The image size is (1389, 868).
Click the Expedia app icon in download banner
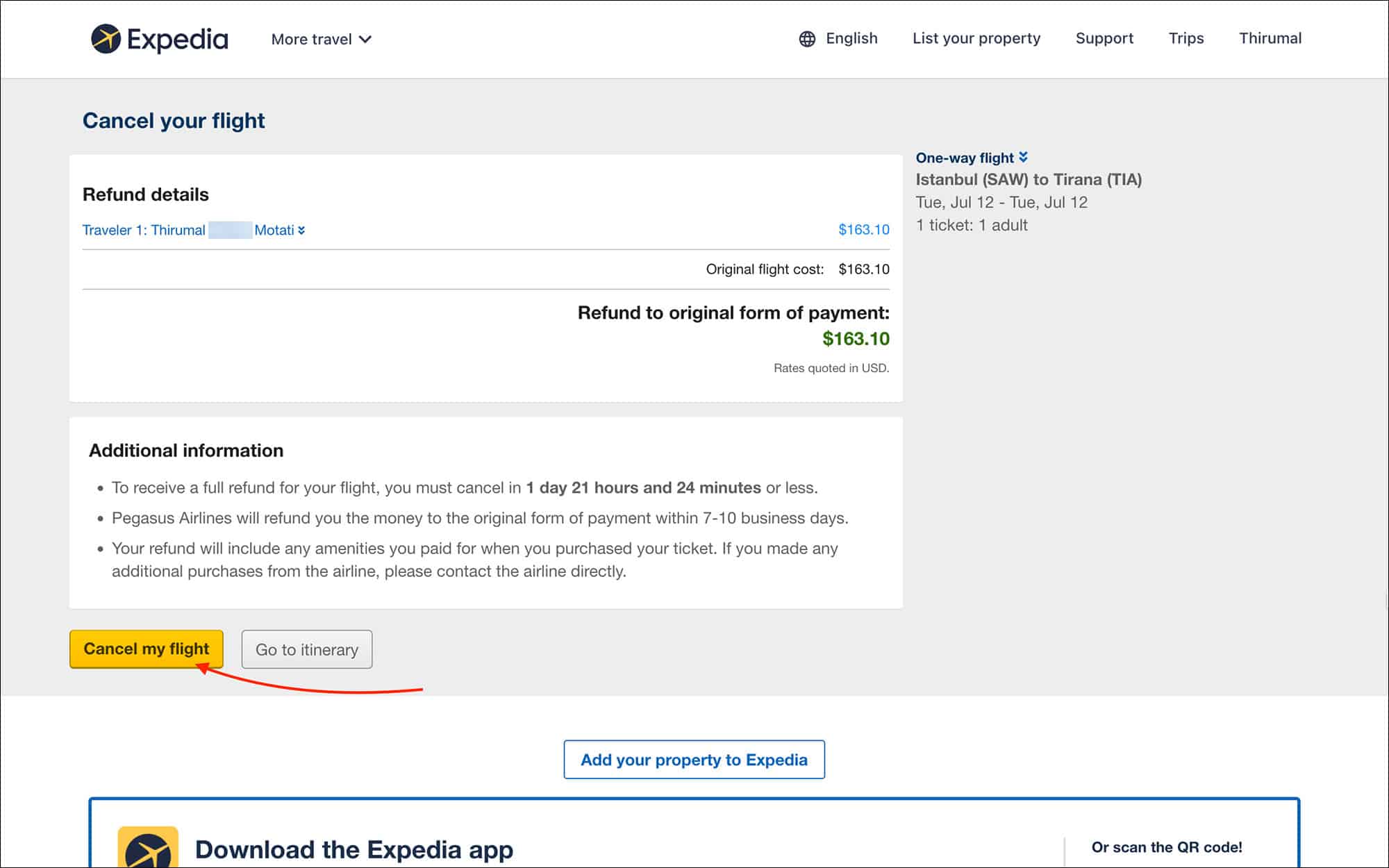pyautogui.click(x=148, y=848)
